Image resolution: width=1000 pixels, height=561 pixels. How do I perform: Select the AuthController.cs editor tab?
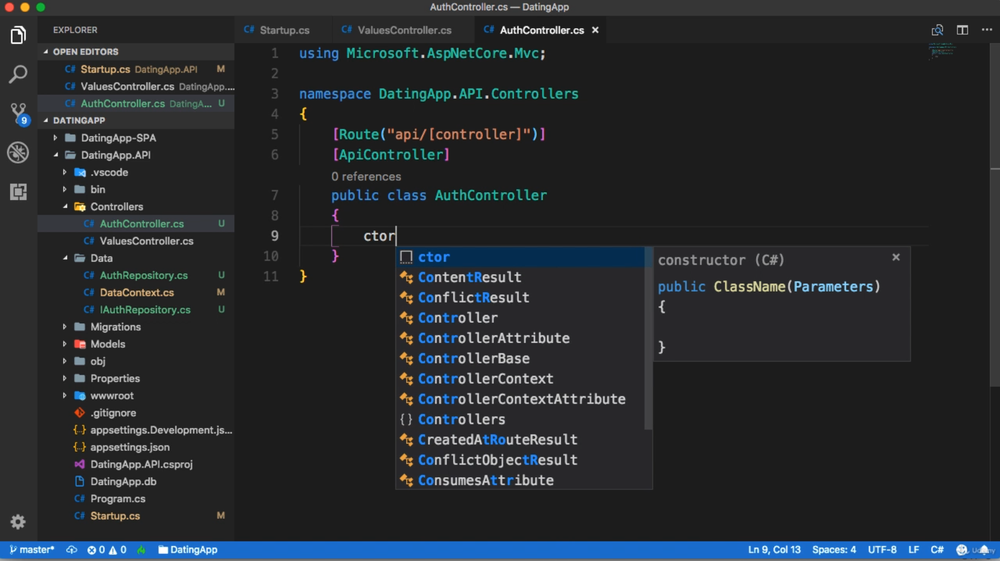(x=541, y=30)
